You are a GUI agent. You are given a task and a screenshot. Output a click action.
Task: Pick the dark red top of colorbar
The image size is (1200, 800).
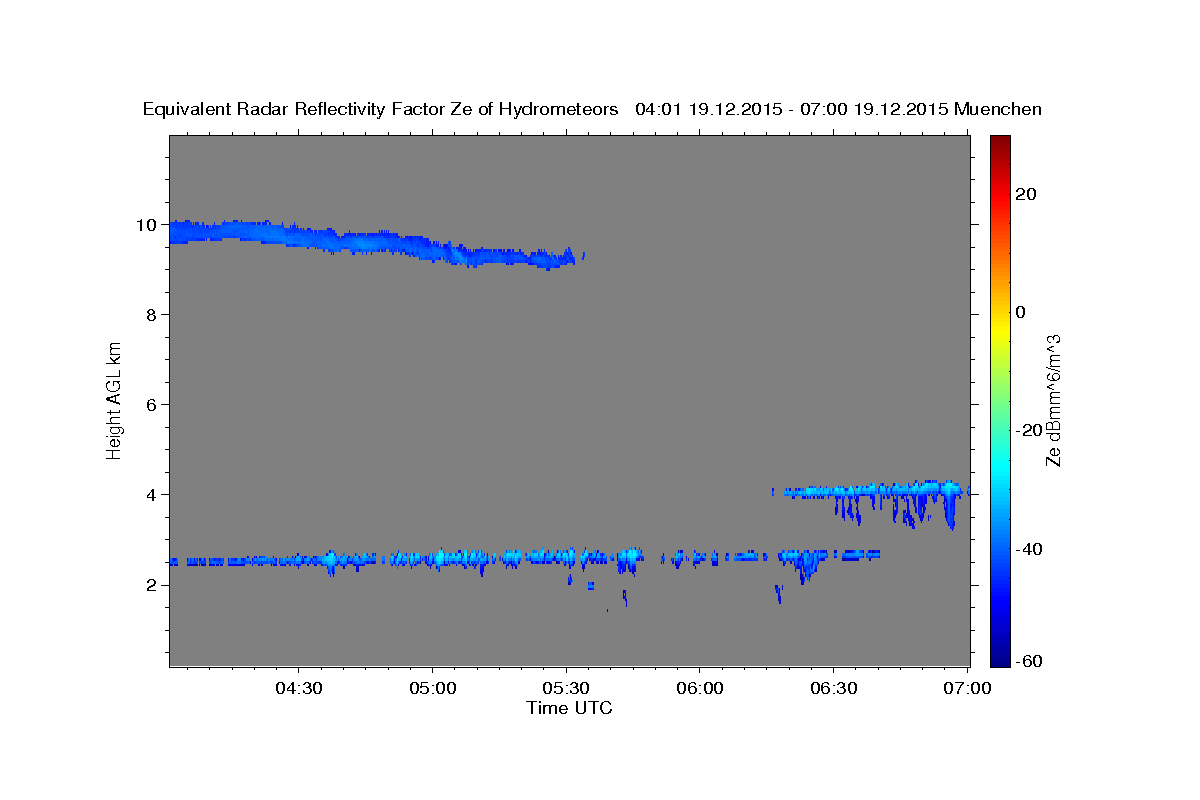click(999, 145)
